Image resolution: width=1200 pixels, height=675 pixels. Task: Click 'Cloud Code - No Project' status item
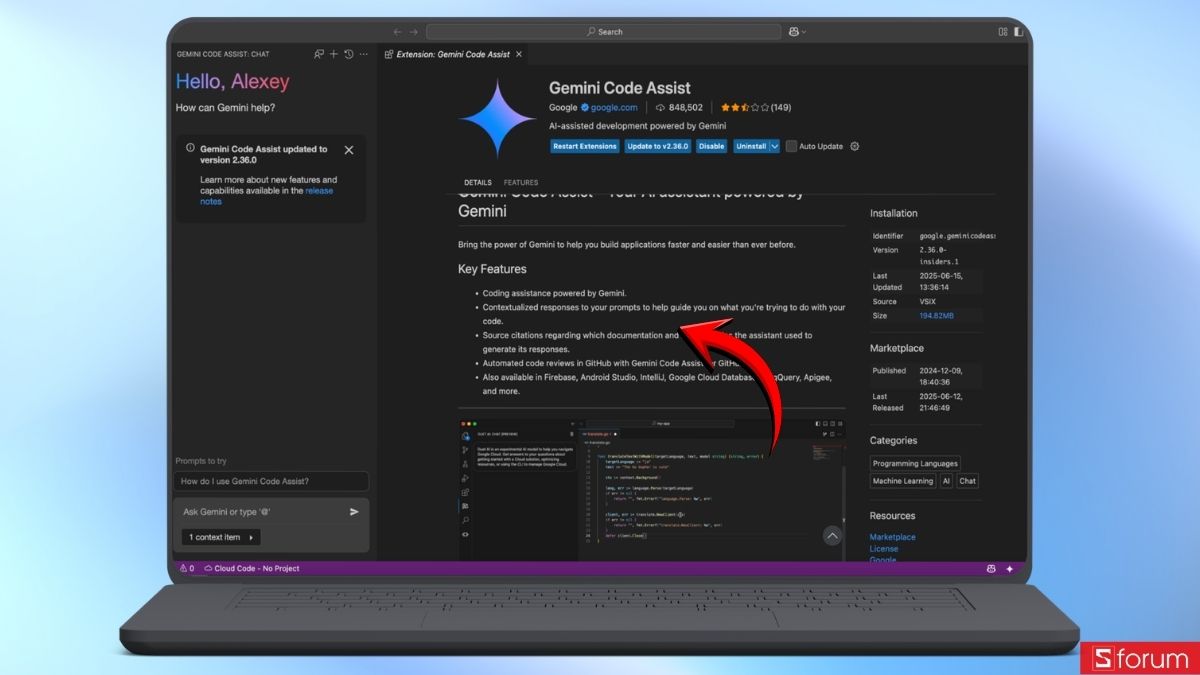tap(251, 568)
